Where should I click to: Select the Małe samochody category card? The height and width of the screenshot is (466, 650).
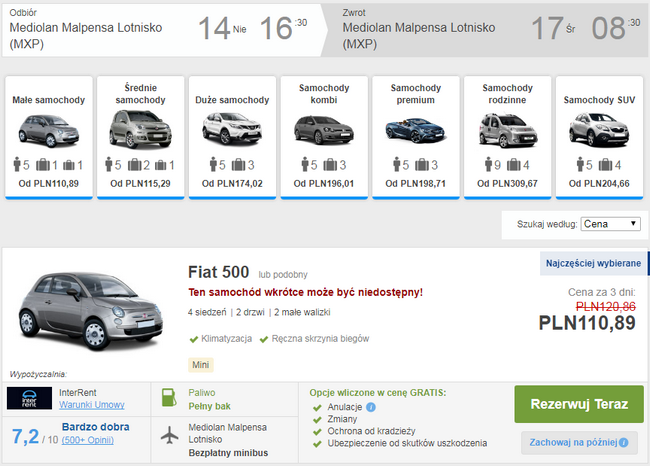pyautogui.click(x=49, y=137)
